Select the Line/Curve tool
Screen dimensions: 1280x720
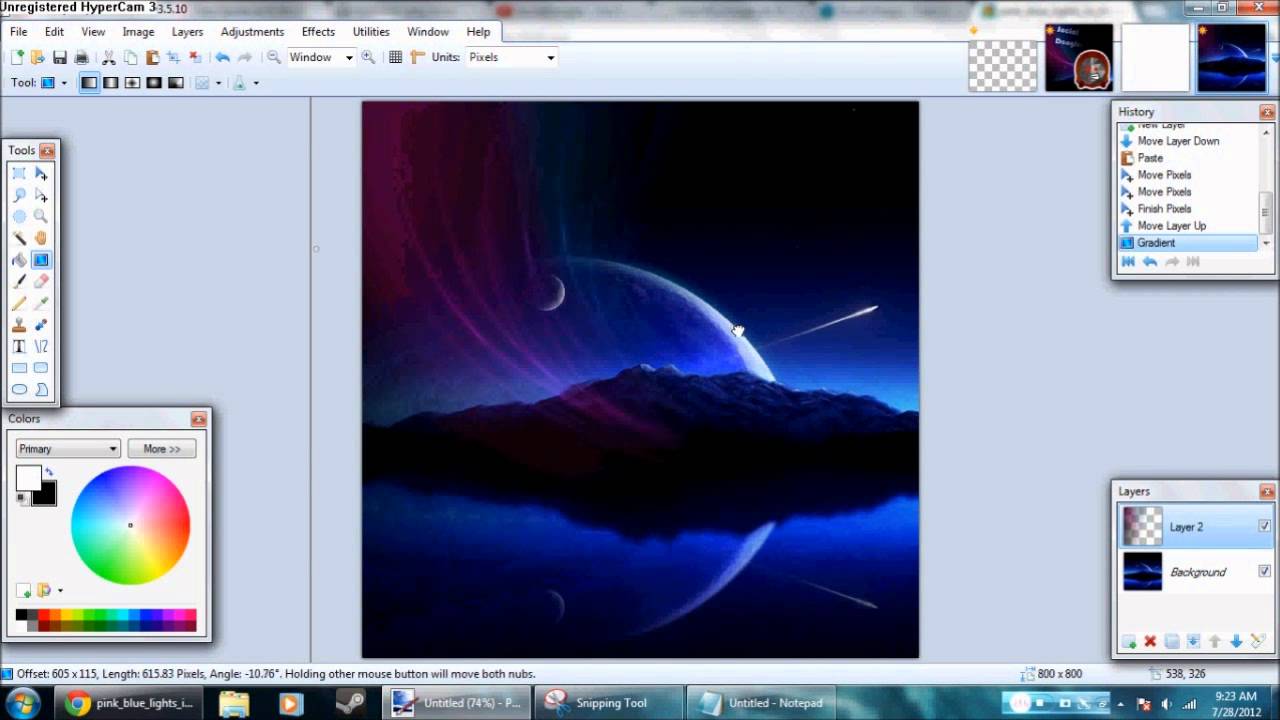(x=41, y=346)
